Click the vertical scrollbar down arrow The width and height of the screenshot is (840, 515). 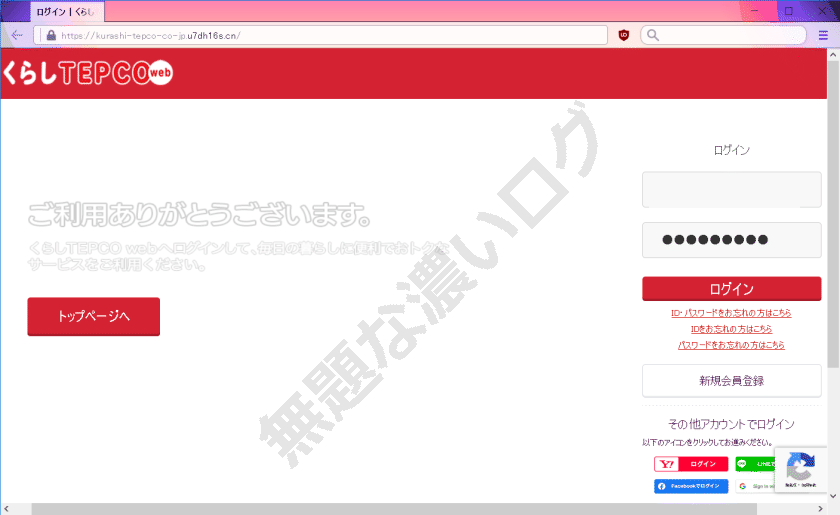833,496
